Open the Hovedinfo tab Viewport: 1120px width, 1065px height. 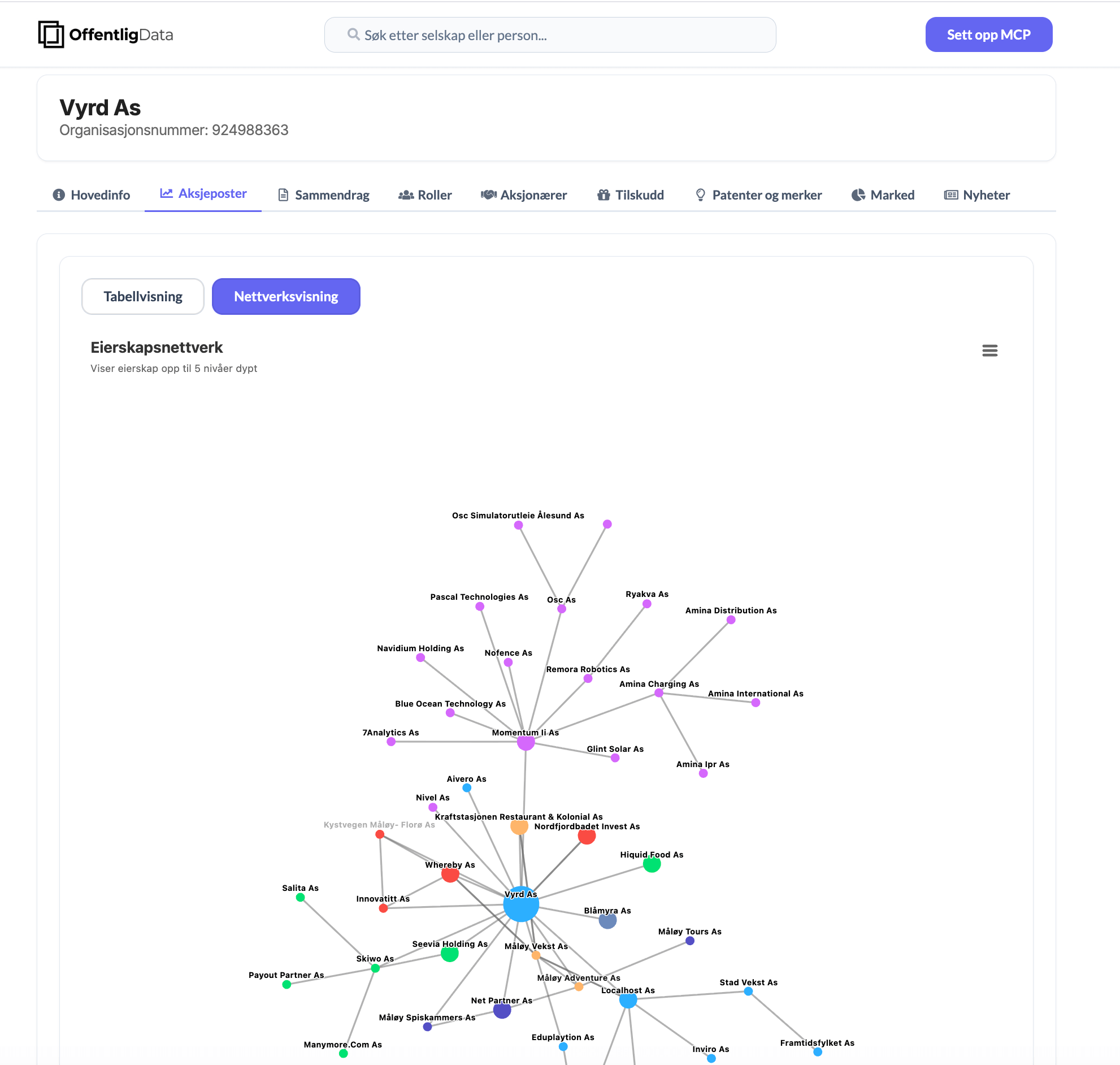(90, 194)
